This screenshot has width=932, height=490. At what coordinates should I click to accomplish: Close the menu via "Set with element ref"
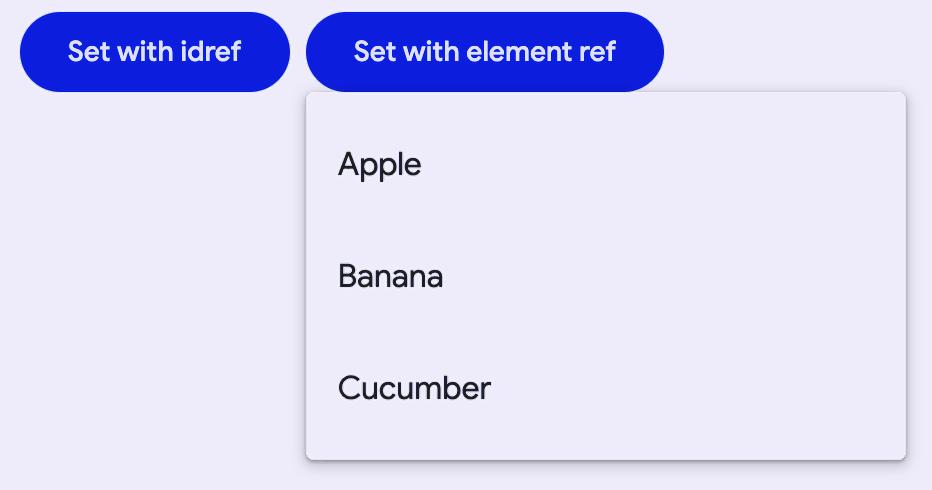[484, 52]
